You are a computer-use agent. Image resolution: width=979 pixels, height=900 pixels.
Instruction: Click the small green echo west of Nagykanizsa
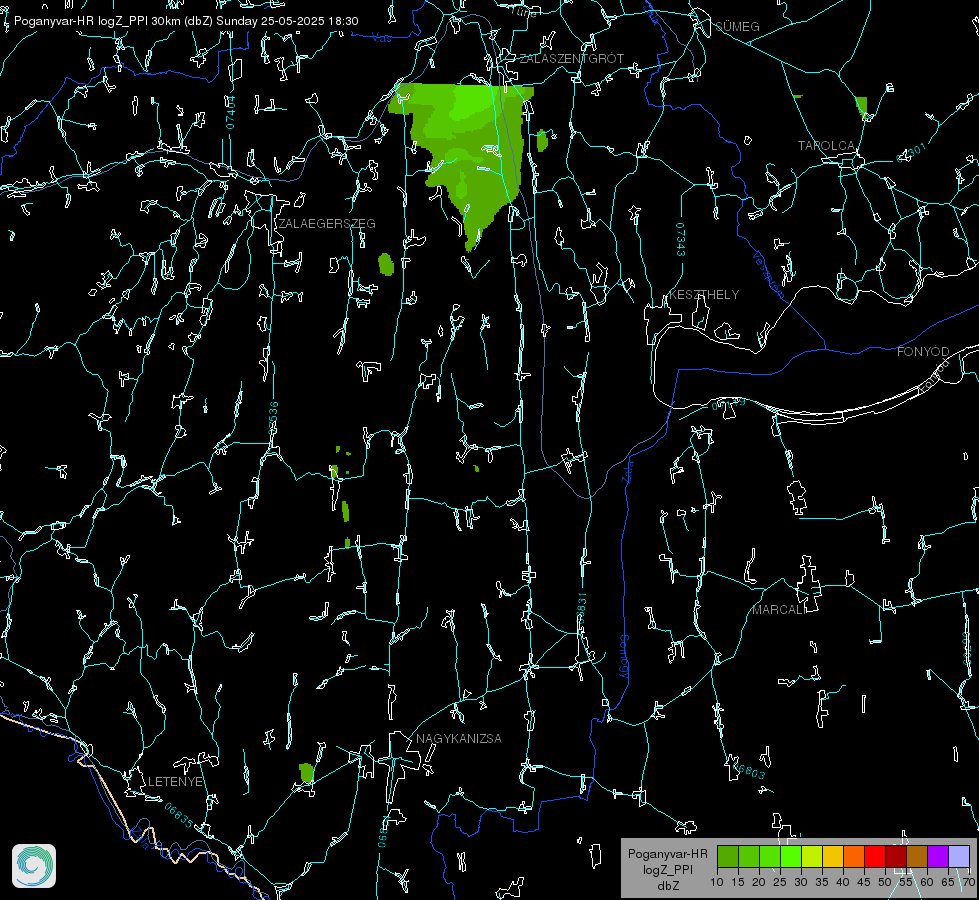(x=306, y=773)
